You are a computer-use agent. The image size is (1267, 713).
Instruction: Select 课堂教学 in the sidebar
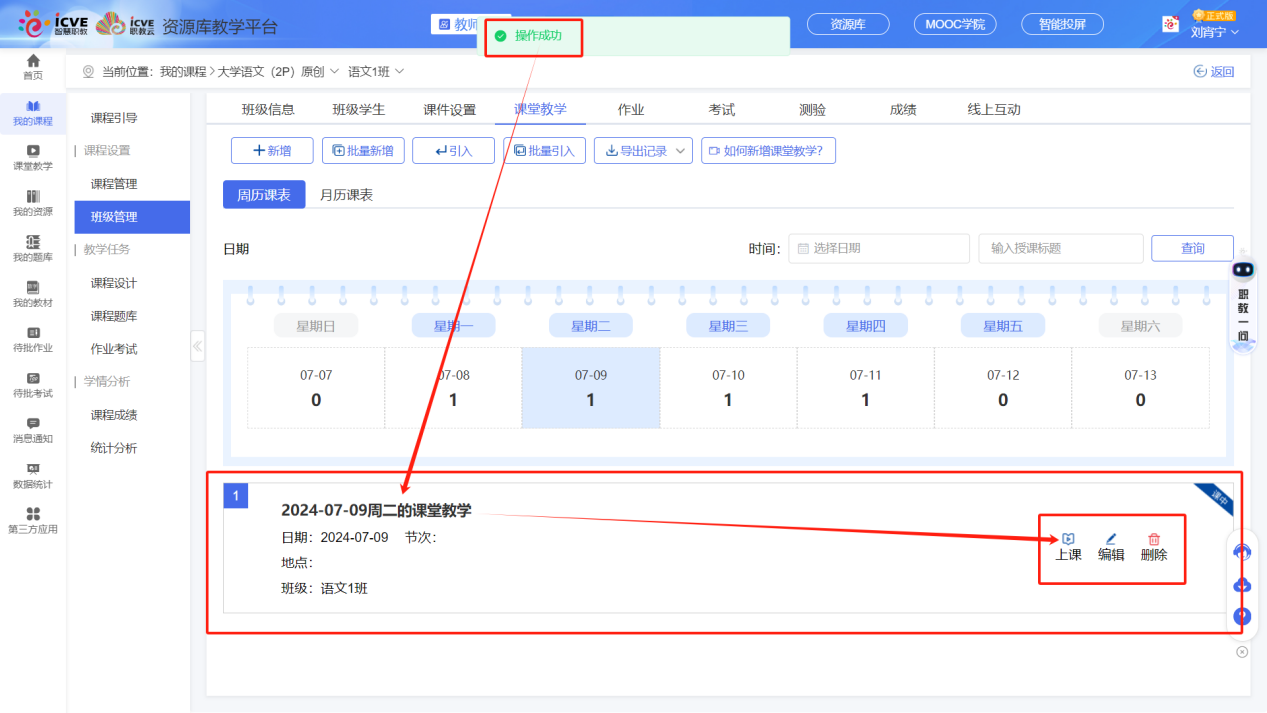pyautogui.click(x=33, y=155)
